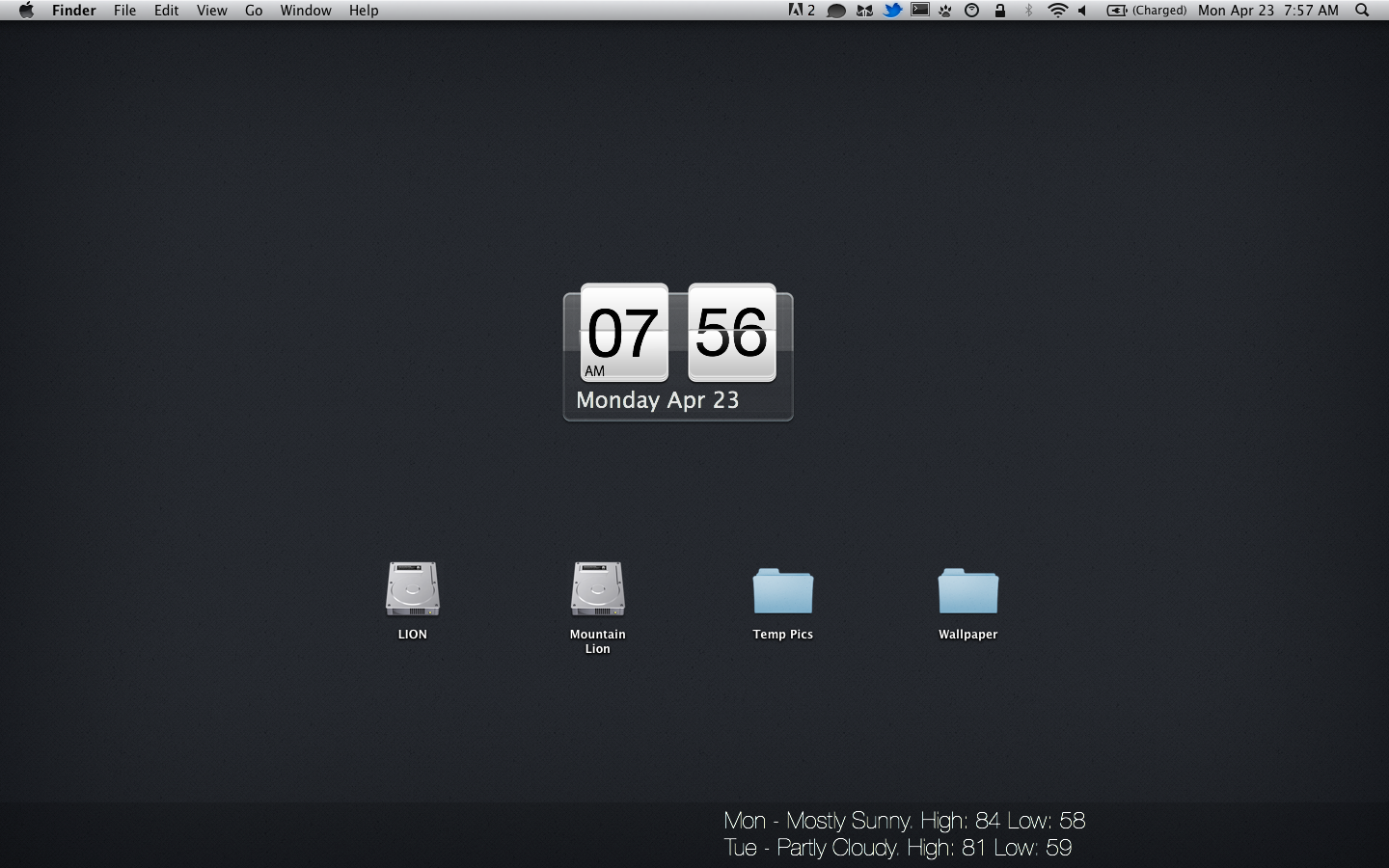Select the Mountain Lion hard drive icon
The image size is (1389, 868).
pyautogui.click(x=598, y=589)
